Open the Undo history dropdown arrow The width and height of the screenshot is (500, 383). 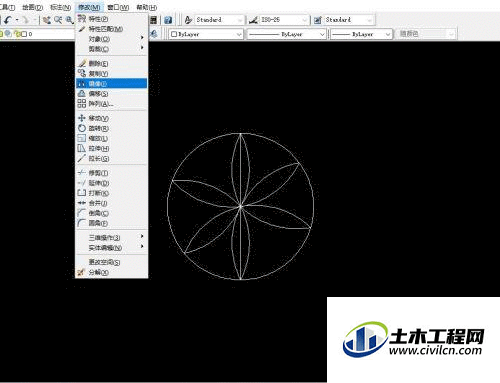coord(17,20)
